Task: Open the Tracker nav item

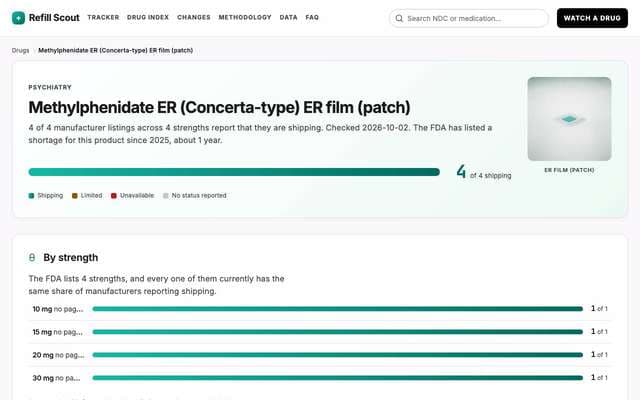Action: (x=103, y=18)
